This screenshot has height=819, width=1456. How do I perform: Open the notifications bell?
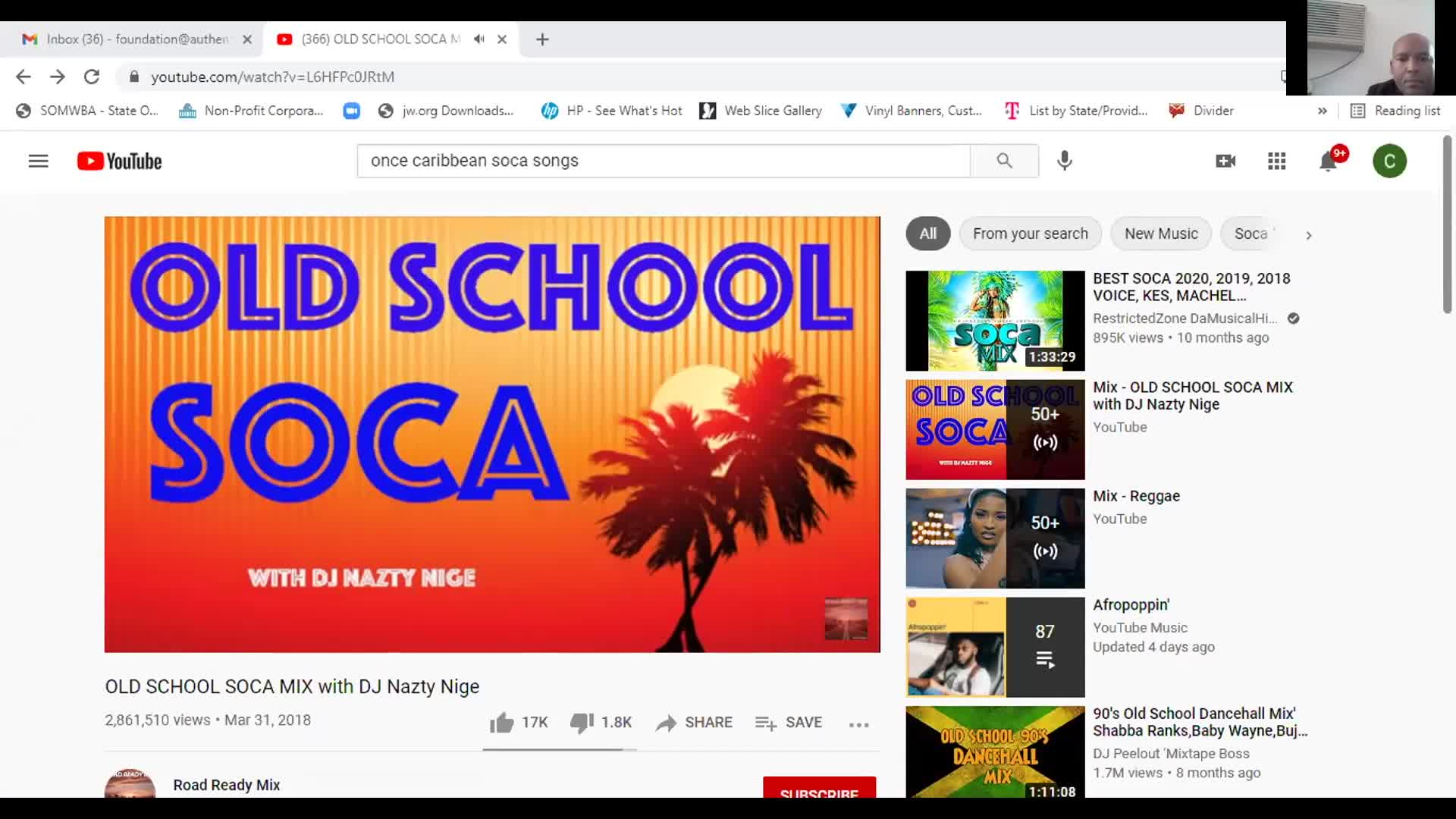1328,162
